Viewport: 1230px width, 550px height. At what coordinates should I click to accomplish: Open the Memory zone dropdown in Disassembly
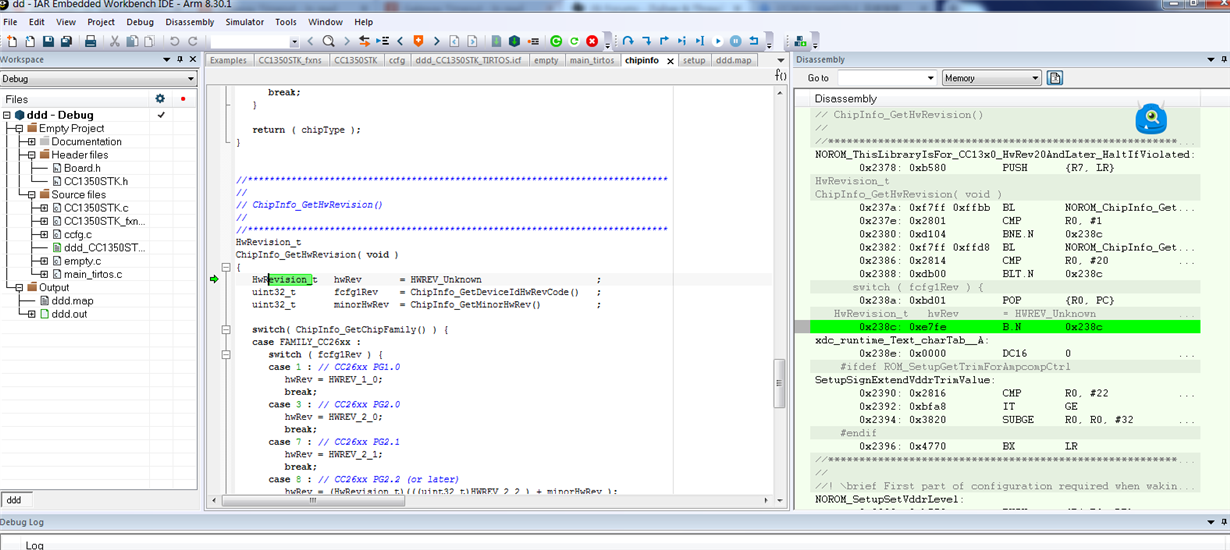point(991,78)
